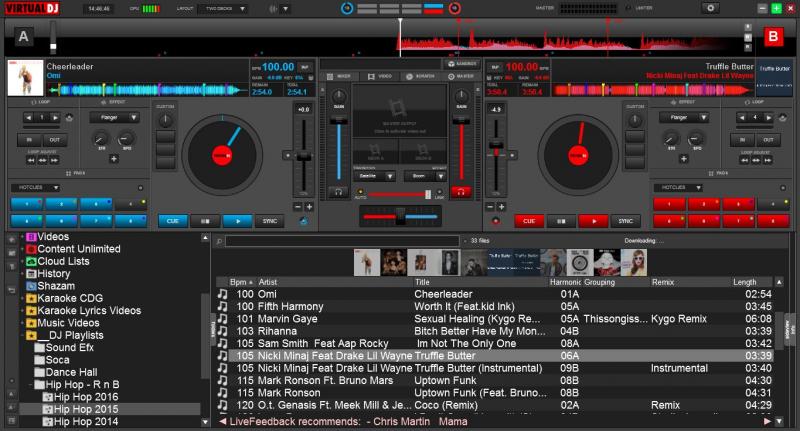This screenshot has height=431, width=800.
Task: Open deck B HOTCUES pads dropdown
Action: pos(679,188)
